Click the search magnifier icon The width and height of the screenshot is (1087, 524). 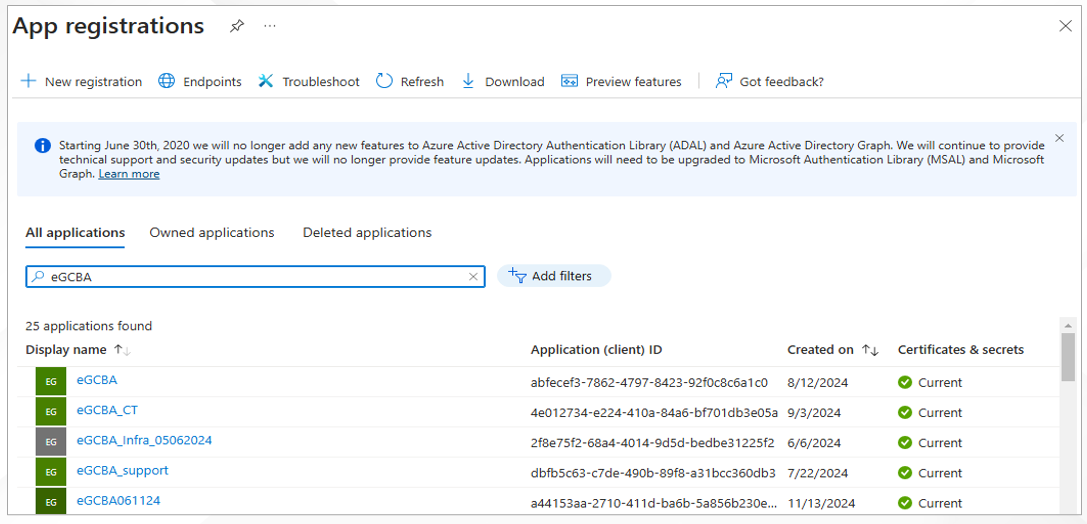pos(38,277)
